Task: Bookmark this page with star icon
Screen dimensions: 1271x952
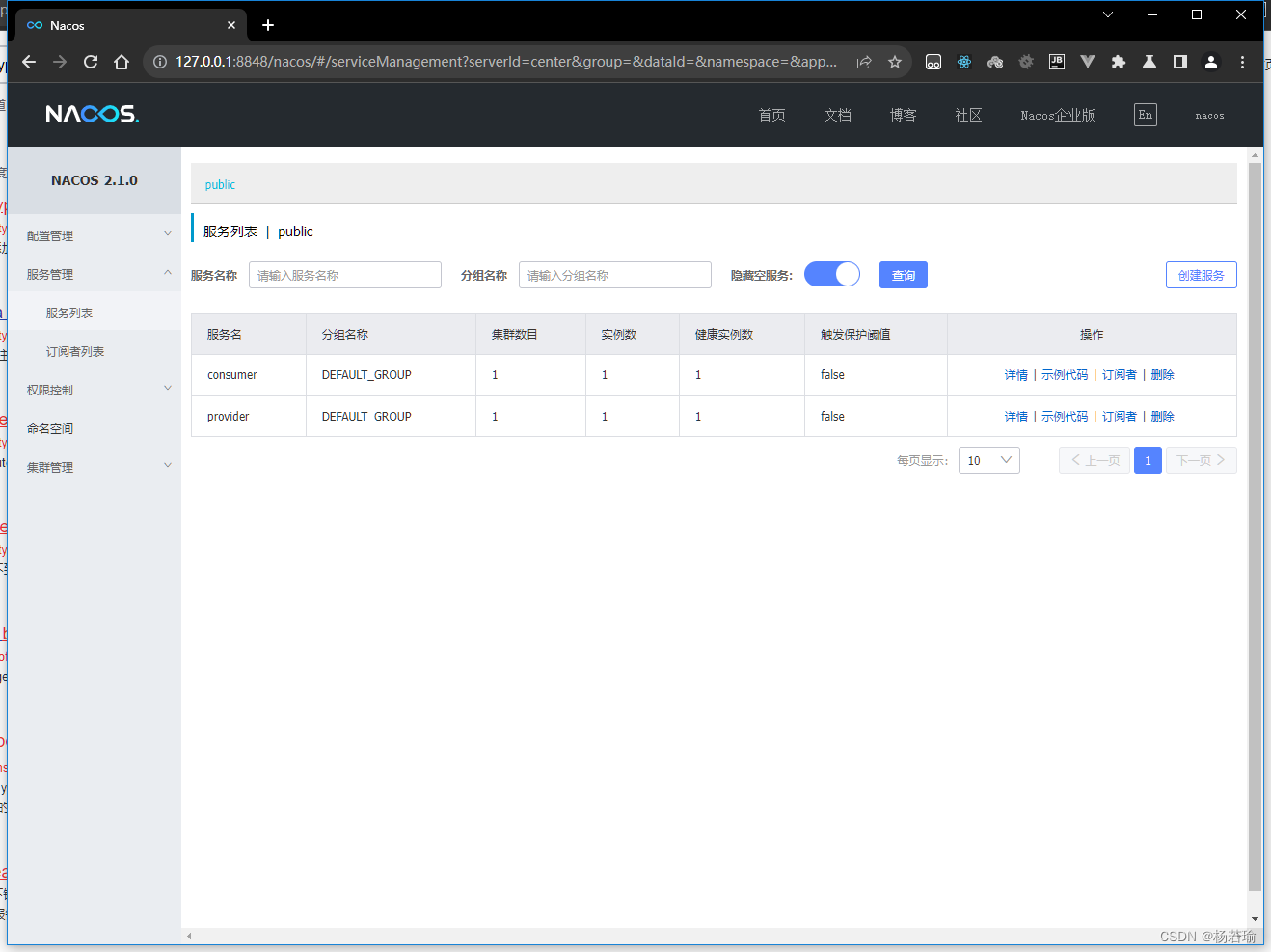Action: tap(895, 62)
